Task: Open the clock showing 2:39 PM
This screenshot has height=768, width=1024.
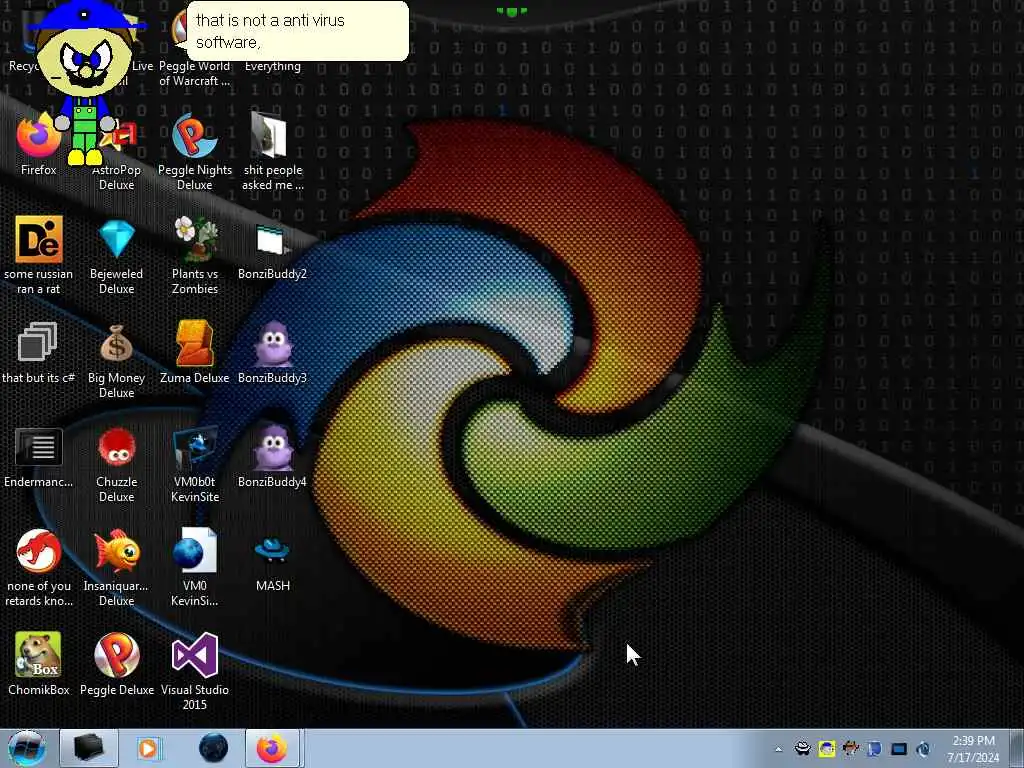Action: coord(973,748)
